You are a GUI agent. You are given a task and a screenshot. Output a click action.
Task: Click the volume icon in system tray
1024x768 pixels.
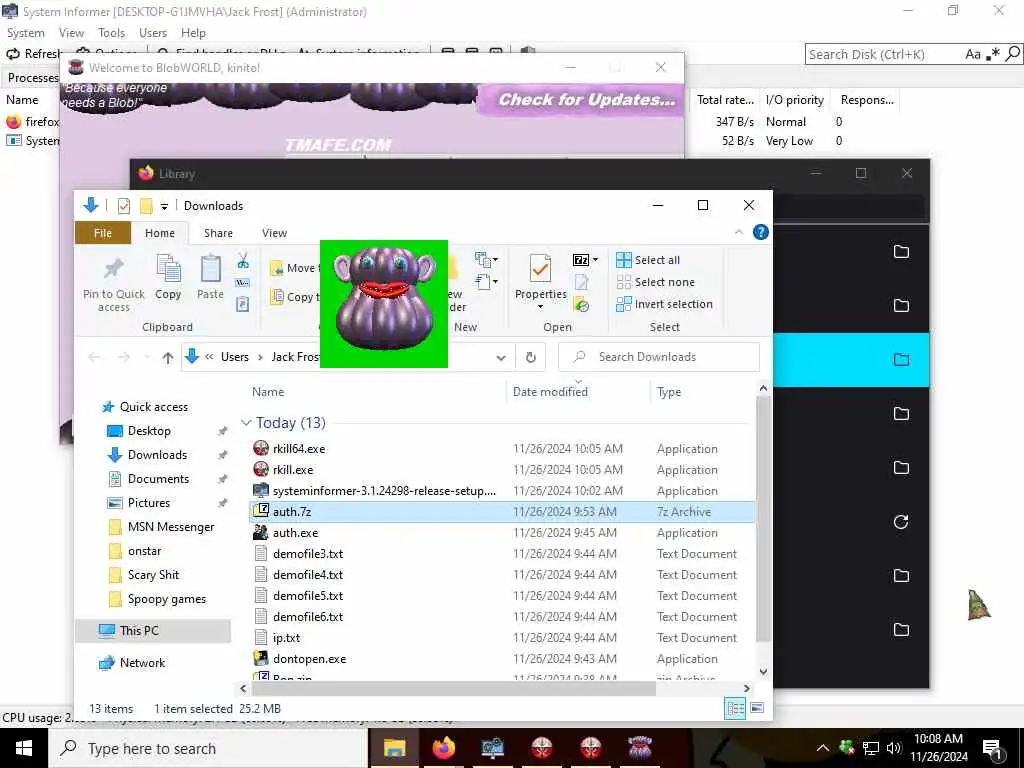(x=894, y=748)
